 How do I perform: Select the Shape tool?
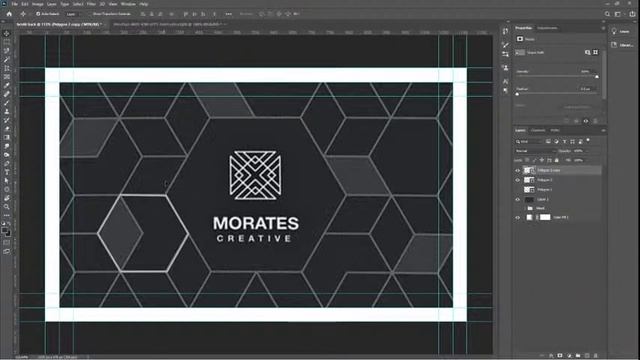[x=7, y=189]
